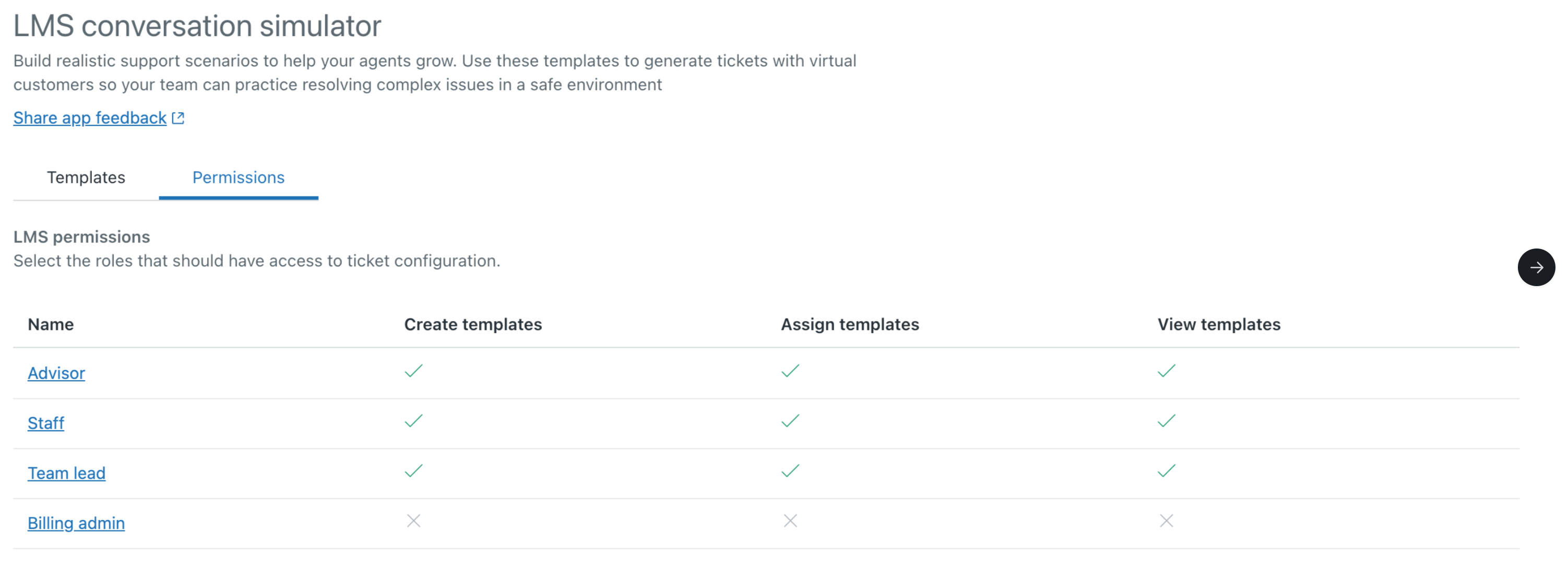The image size is (1568, 567).
Task: Toggle Staff's Create templates permission
Action: [413, 421]
